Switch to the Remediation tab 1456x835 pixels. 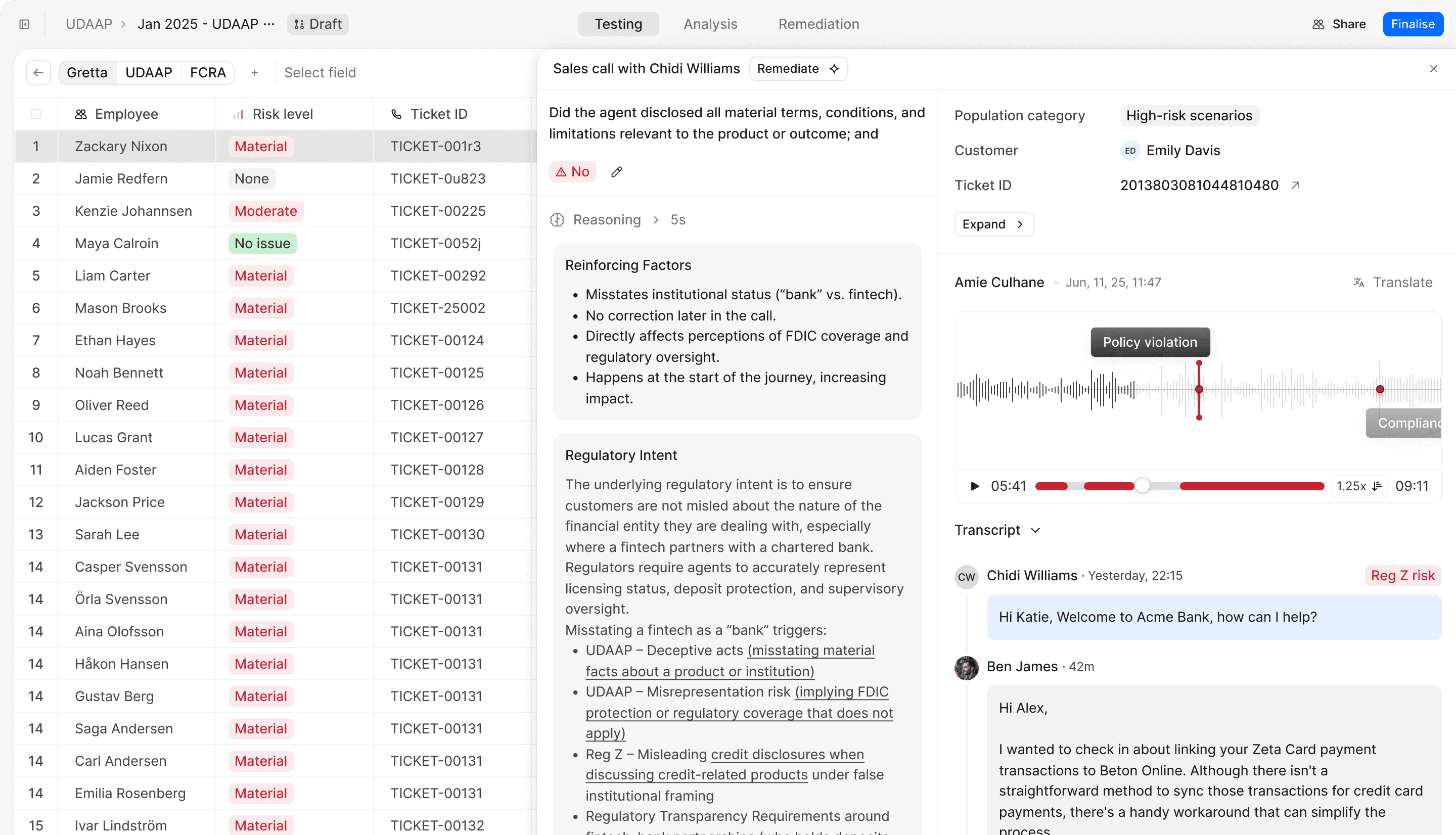[x=818, y=24]
